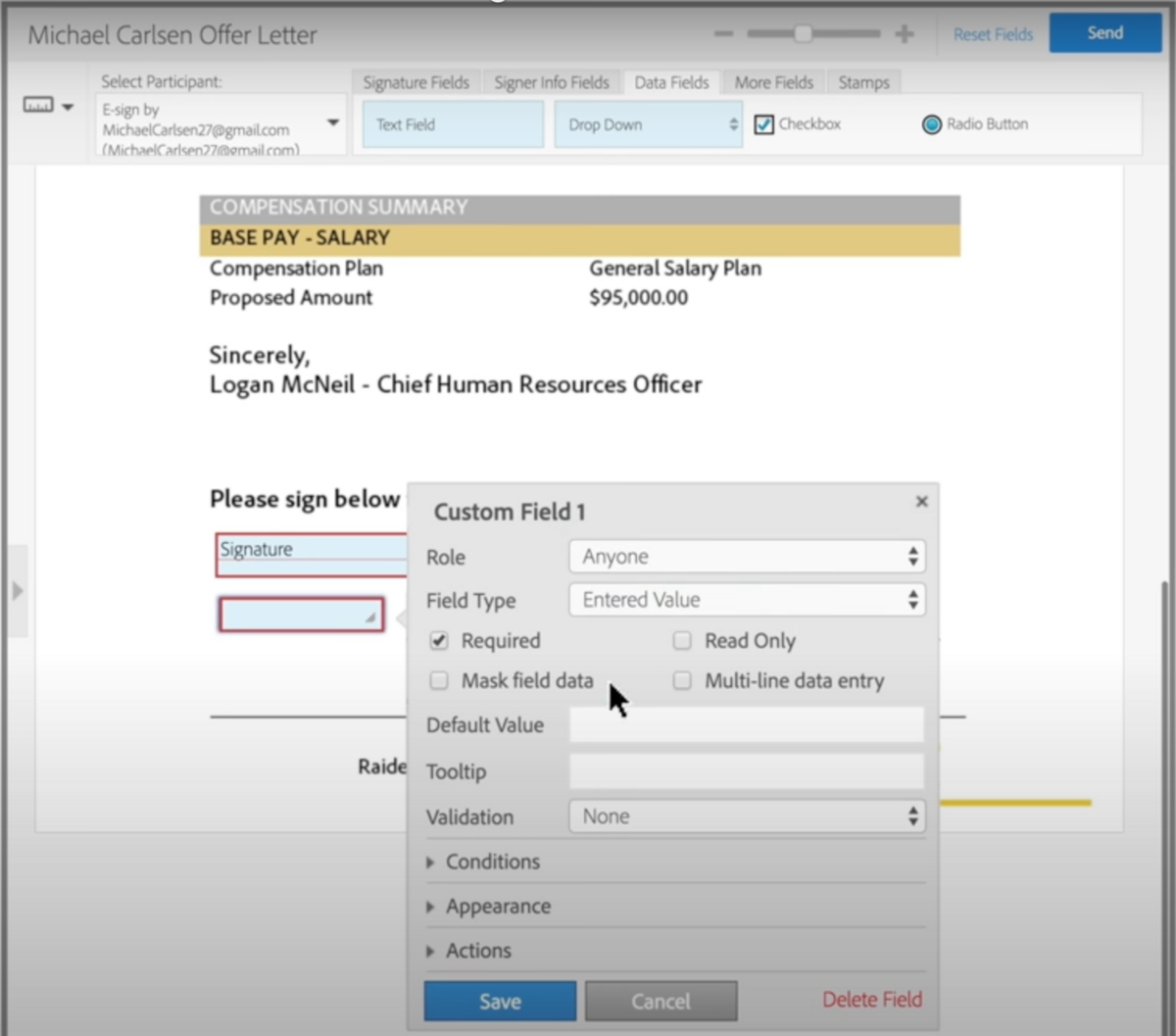Adjust the zoom slider handle

coord(803,34)
